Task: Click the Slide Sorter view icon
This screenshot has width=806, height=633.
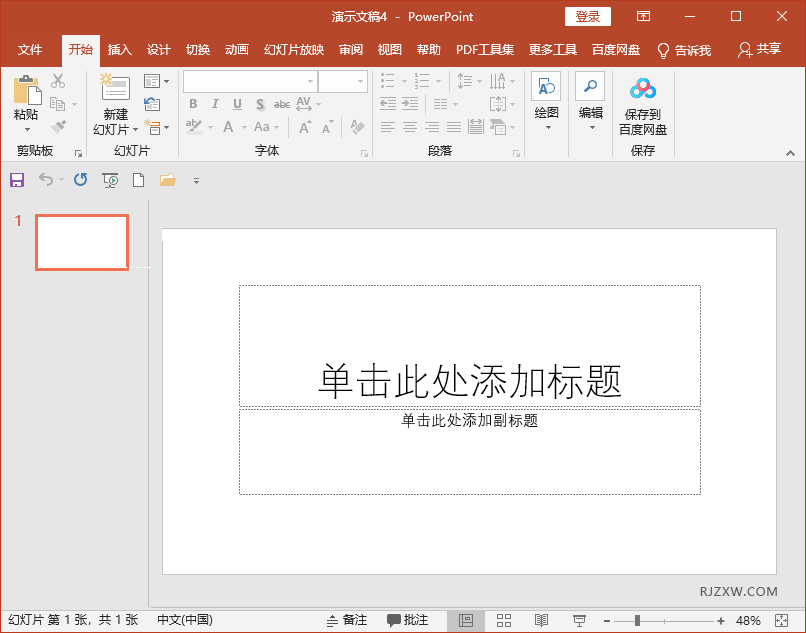Action: (504, 620)
